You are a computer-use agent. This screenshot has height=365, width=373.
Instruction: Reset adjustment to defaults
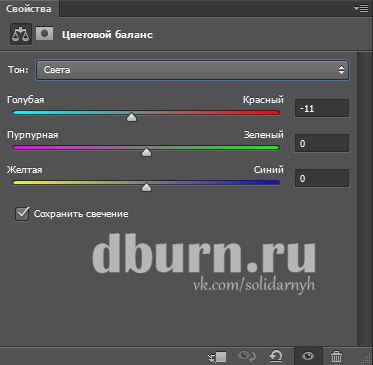[x=276, y=356]
